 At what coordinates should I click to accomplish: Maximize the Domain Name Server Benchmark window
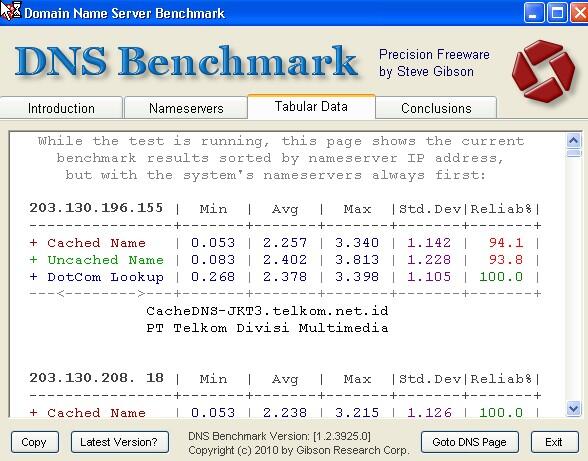tap(557, 13)
